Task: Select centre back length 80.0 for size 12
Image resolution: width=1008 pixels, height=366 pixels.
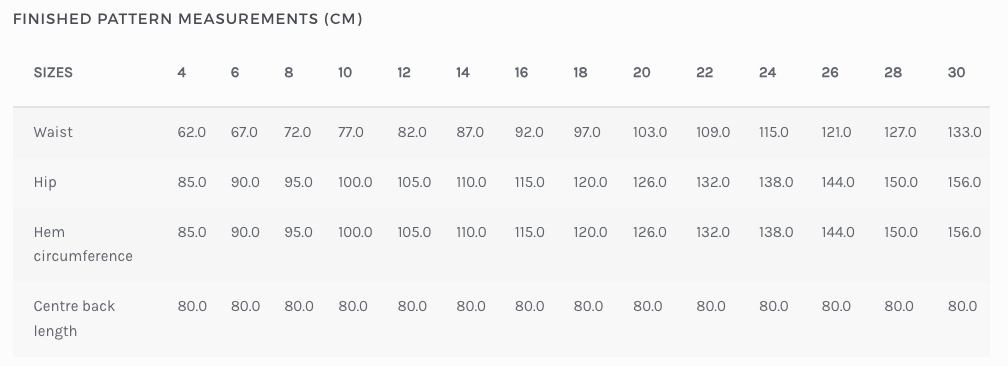Action: 412,306
